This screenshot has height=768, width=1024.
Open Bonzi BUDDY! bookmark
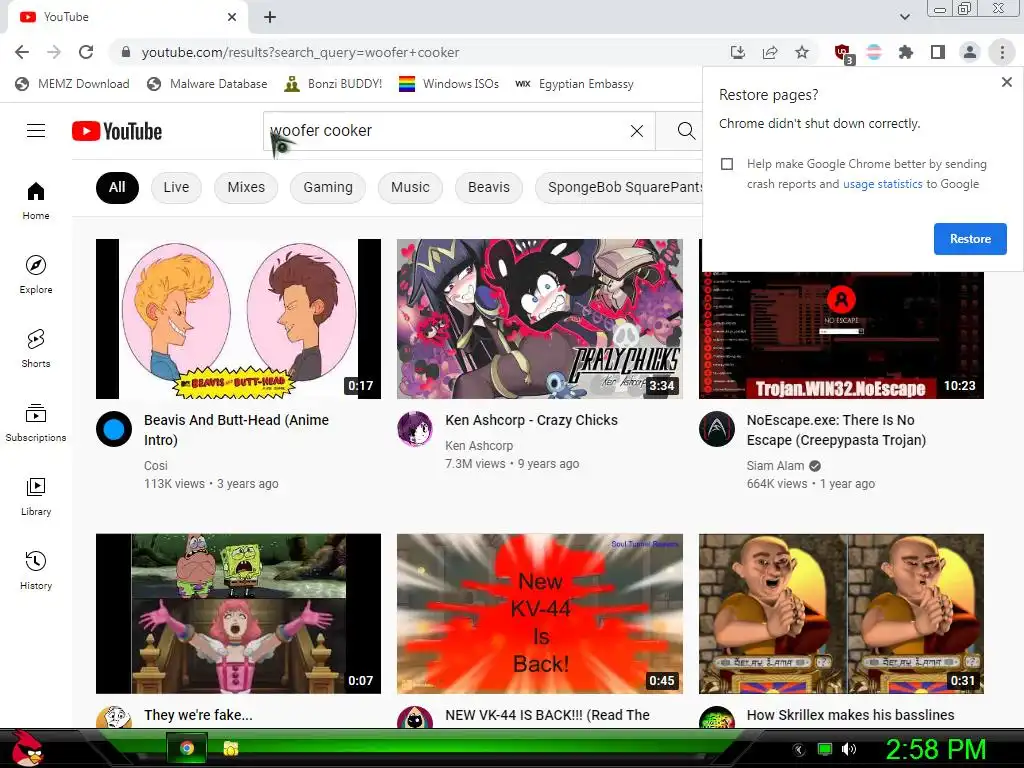coord(333,84)
